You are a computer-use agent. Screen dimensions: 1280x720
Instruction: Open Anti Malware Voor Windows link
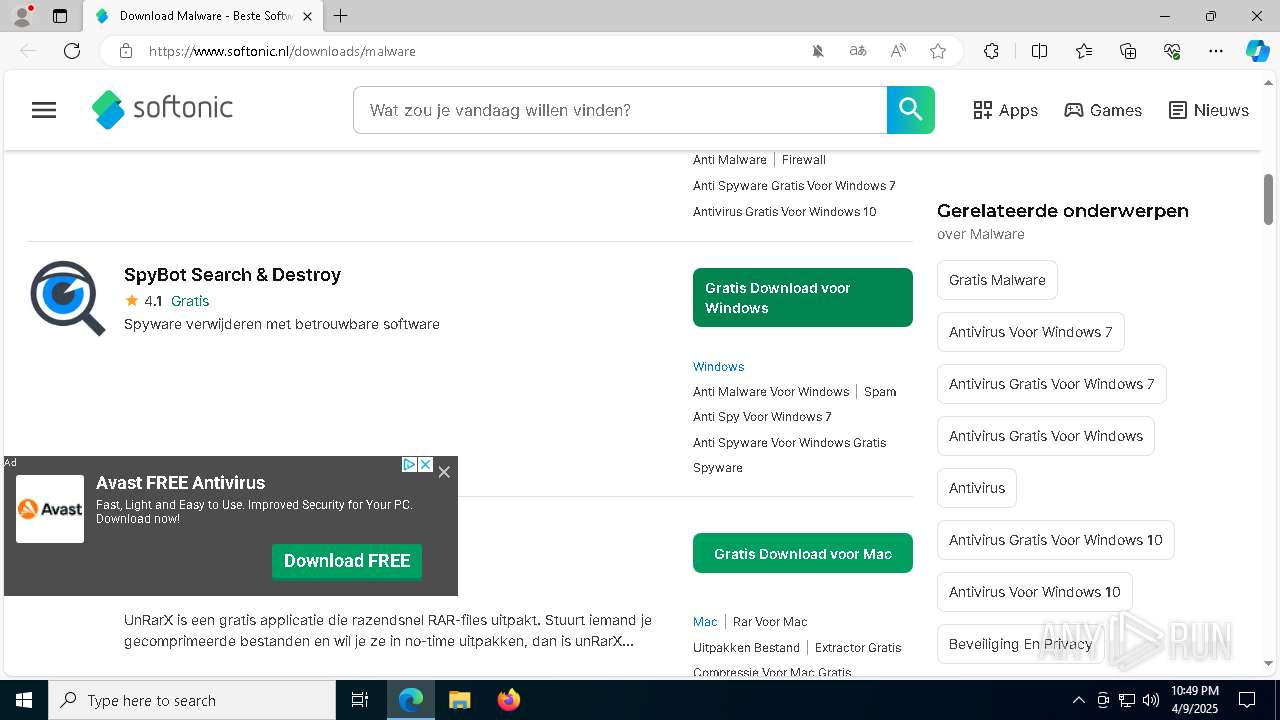[771, 392]
